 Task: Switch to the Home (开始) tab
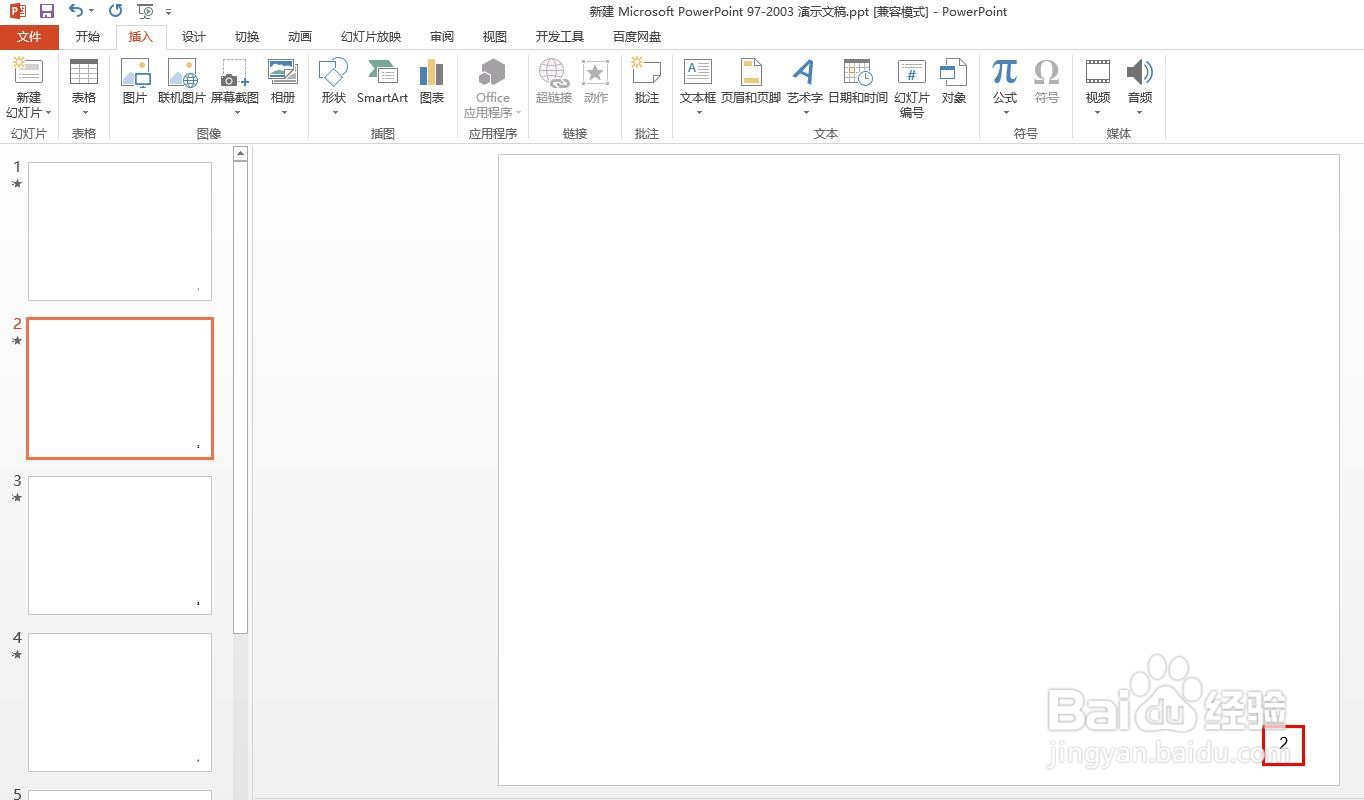[88, 37]
